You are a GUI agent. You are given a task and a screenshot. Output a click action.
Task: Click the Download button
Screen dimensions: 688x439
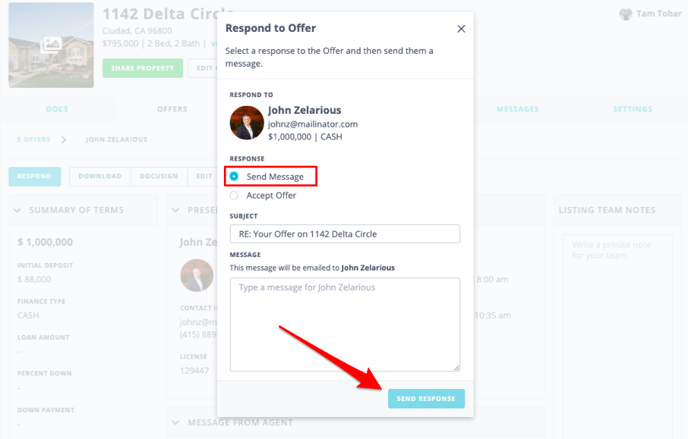tap(100, 176)
